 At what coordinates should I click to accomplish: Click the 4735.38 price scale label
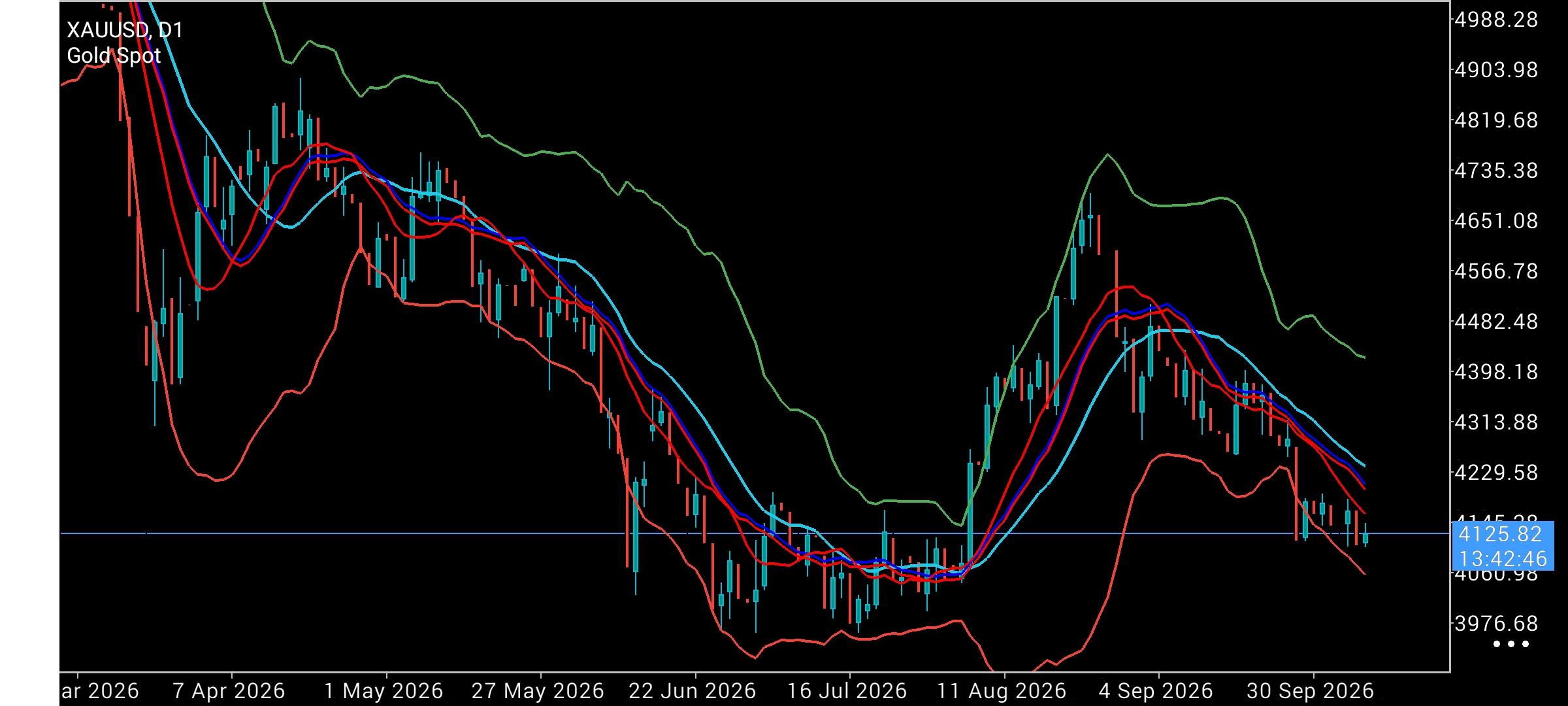click(x=1496, y=171)
